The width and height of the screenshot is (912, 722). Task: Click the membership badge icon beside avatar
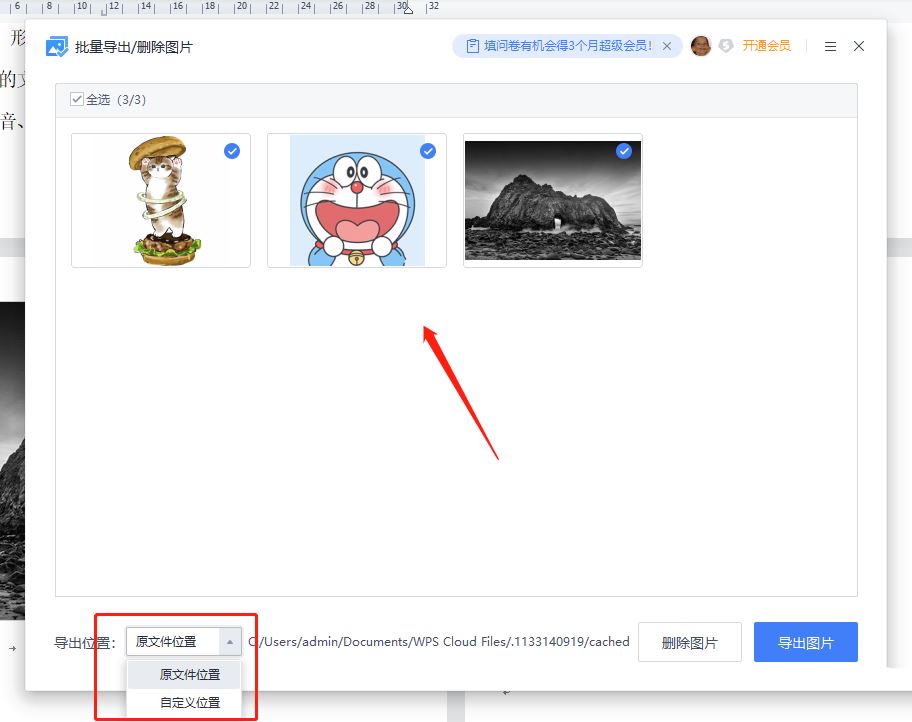725,46
